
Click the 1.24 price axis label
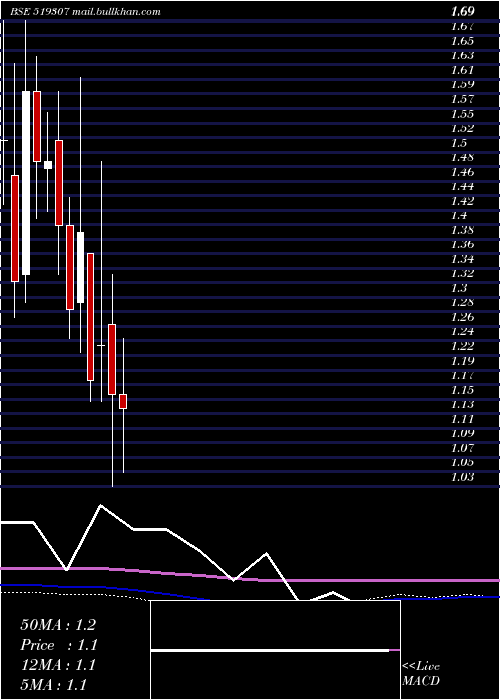462,331
